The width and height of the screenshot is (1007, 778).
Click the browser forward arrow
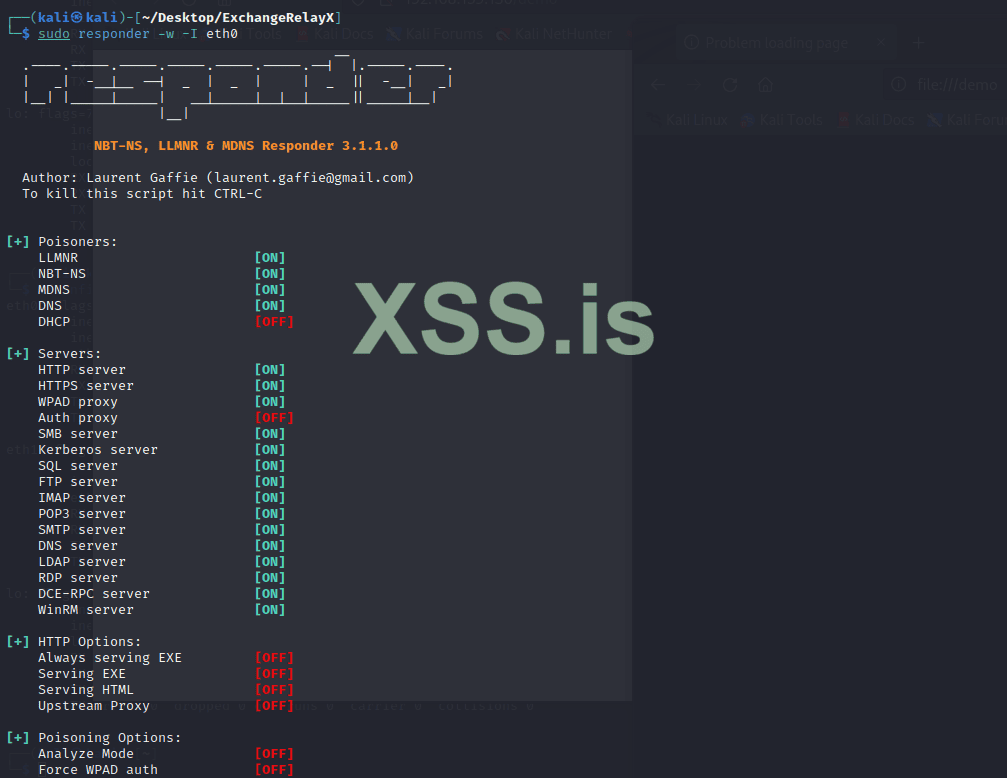(x=694, y=85)
